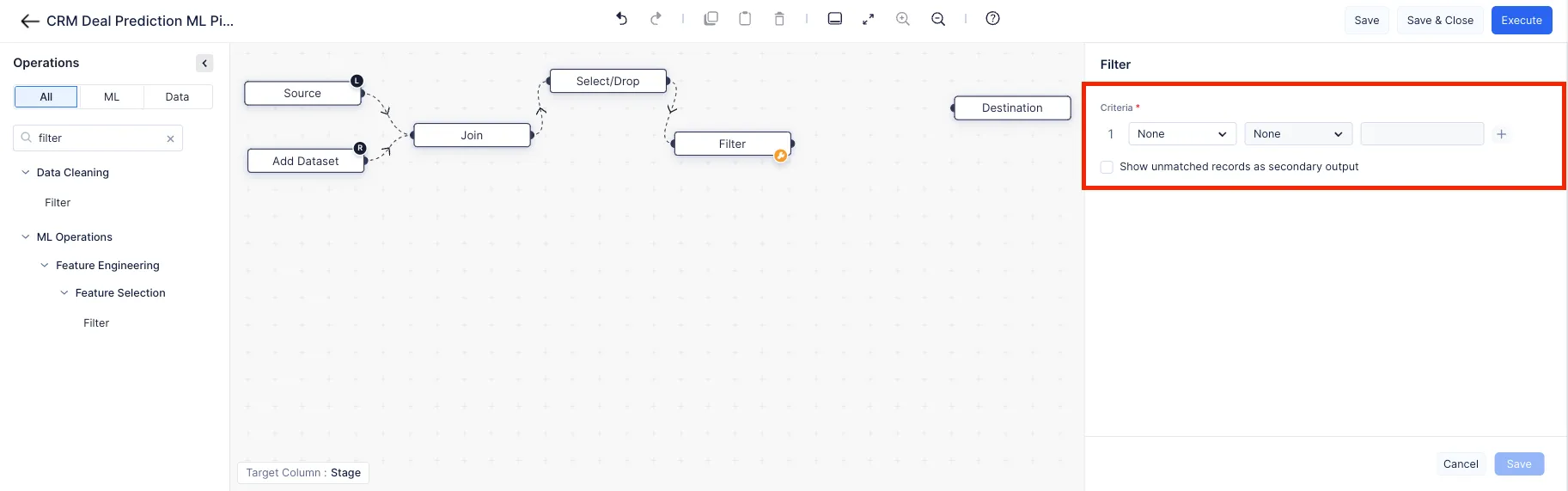Viewport: 1568px width, 491px height.
Task: Clear the filter search text
Action: 170,138
